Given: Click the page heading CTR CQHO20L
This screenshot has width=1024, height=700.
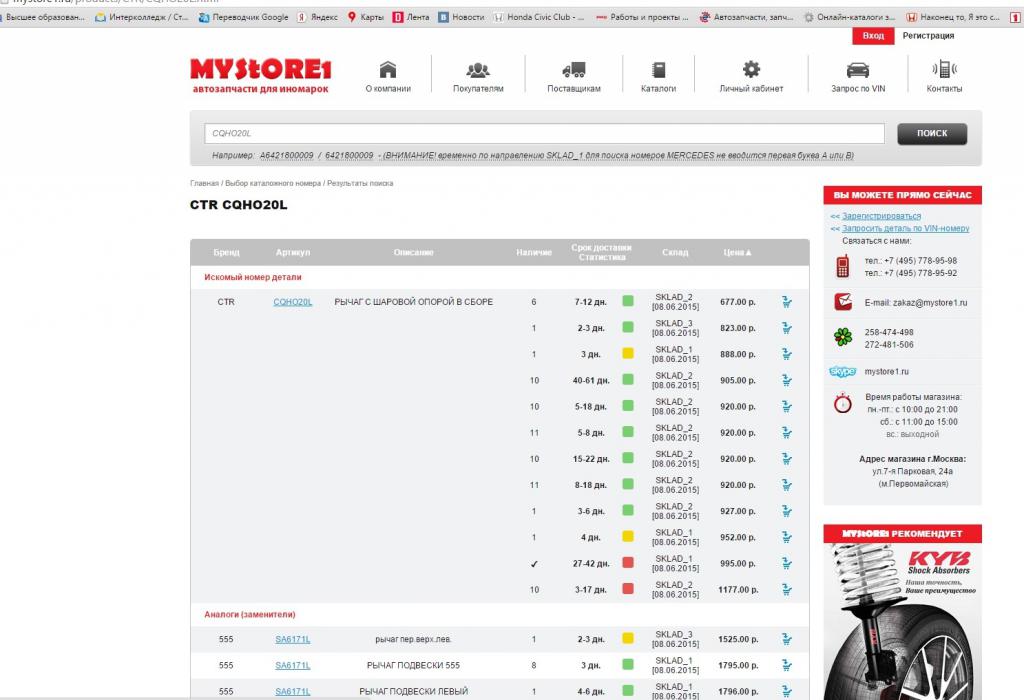Looking at the screenshot, I should pos(238,205).
